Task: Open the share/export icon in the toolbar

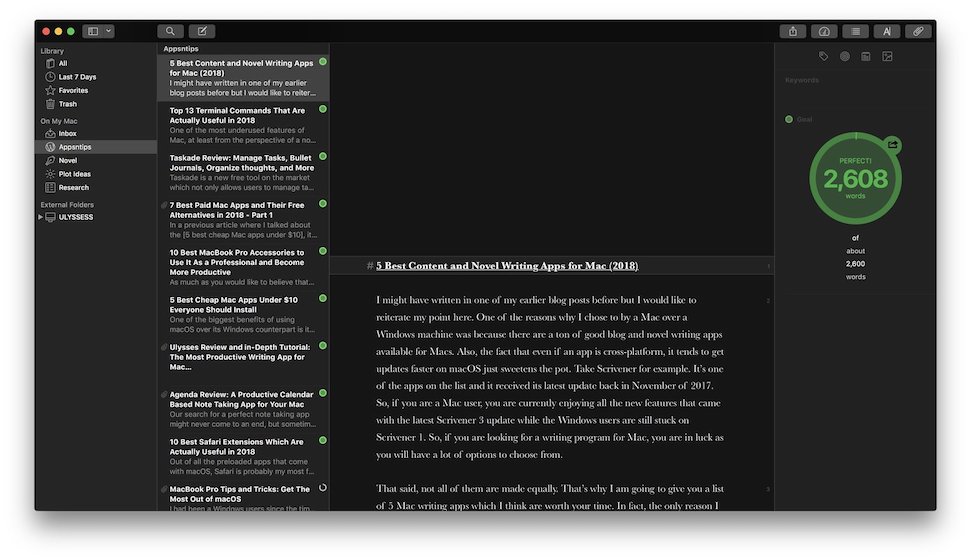Action: [x=792, y=31]
